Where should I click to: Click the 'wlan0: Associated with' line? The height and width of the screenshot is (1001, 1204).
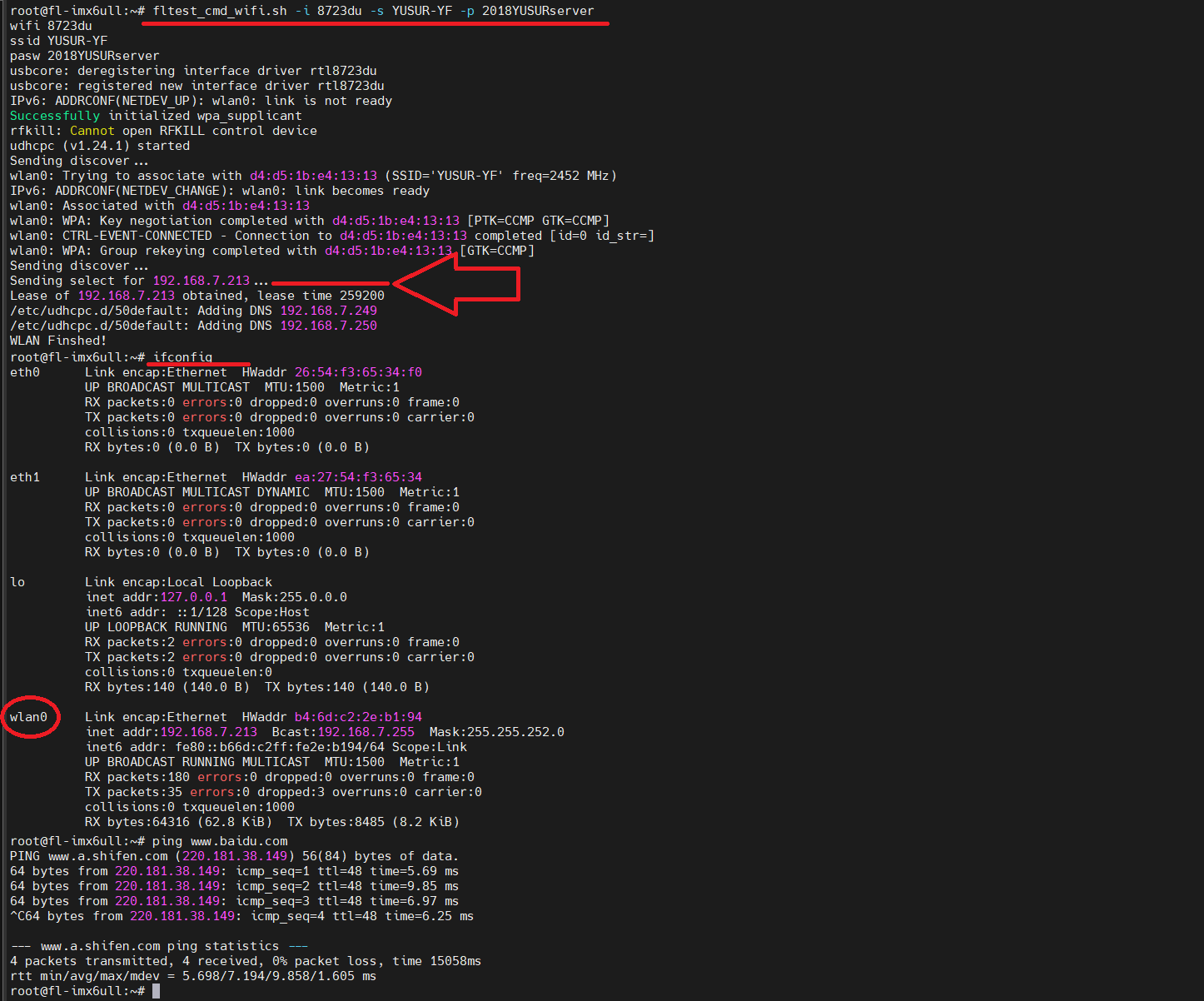click(160, 206)
